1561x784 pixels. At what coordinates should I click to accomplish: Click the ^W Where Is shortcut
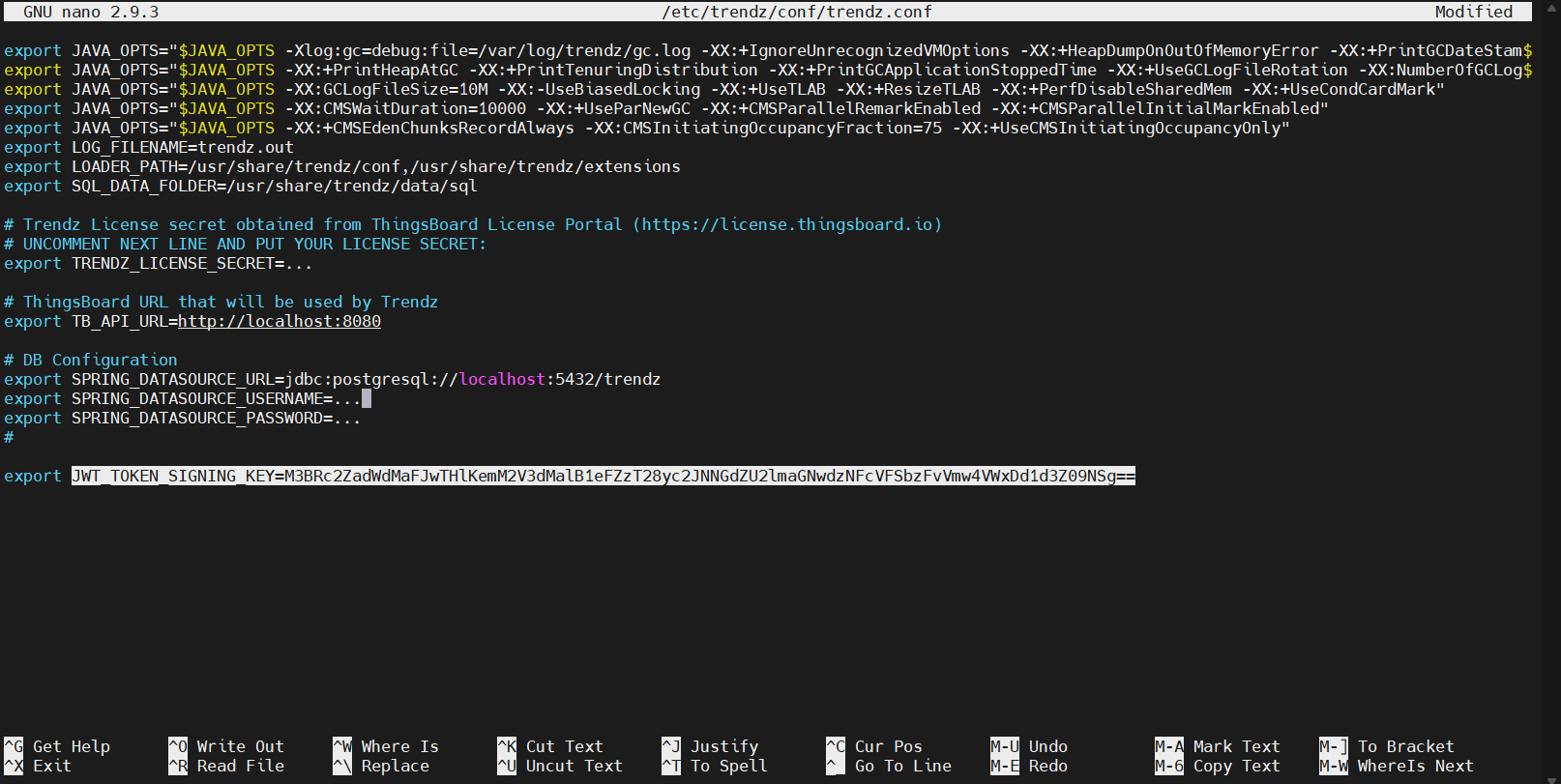coord(387,746)
